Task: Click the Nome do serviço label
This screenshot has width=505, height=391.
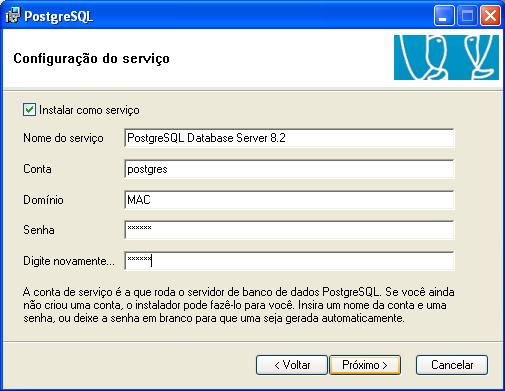Action: coord(63,138)
